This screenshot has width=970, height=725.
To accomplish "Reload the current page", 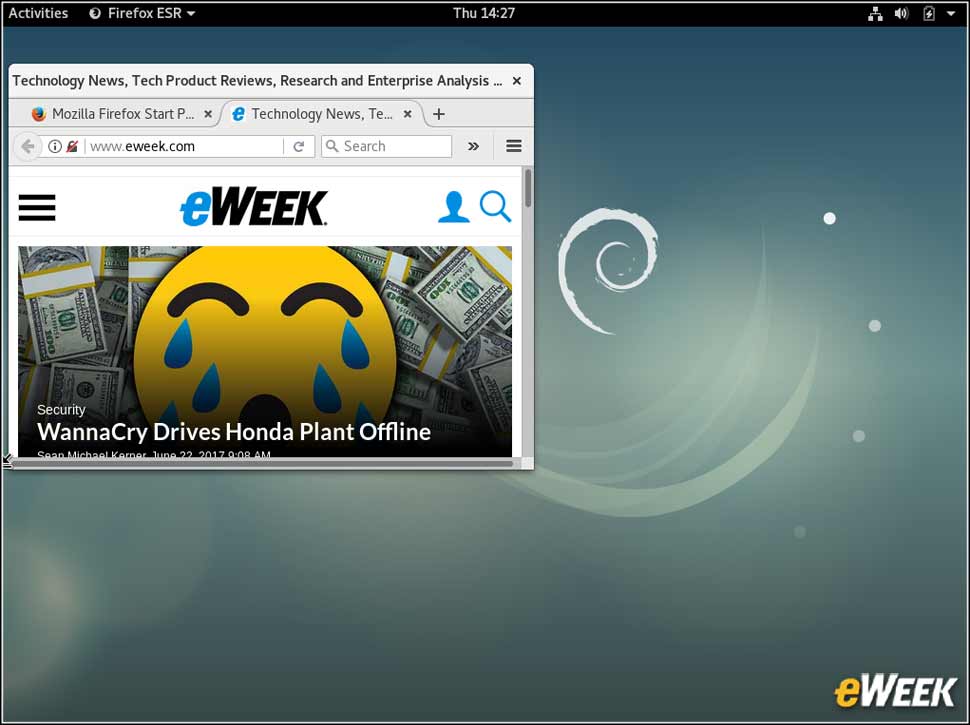I will pyautogui.click(x=299, y=147).
